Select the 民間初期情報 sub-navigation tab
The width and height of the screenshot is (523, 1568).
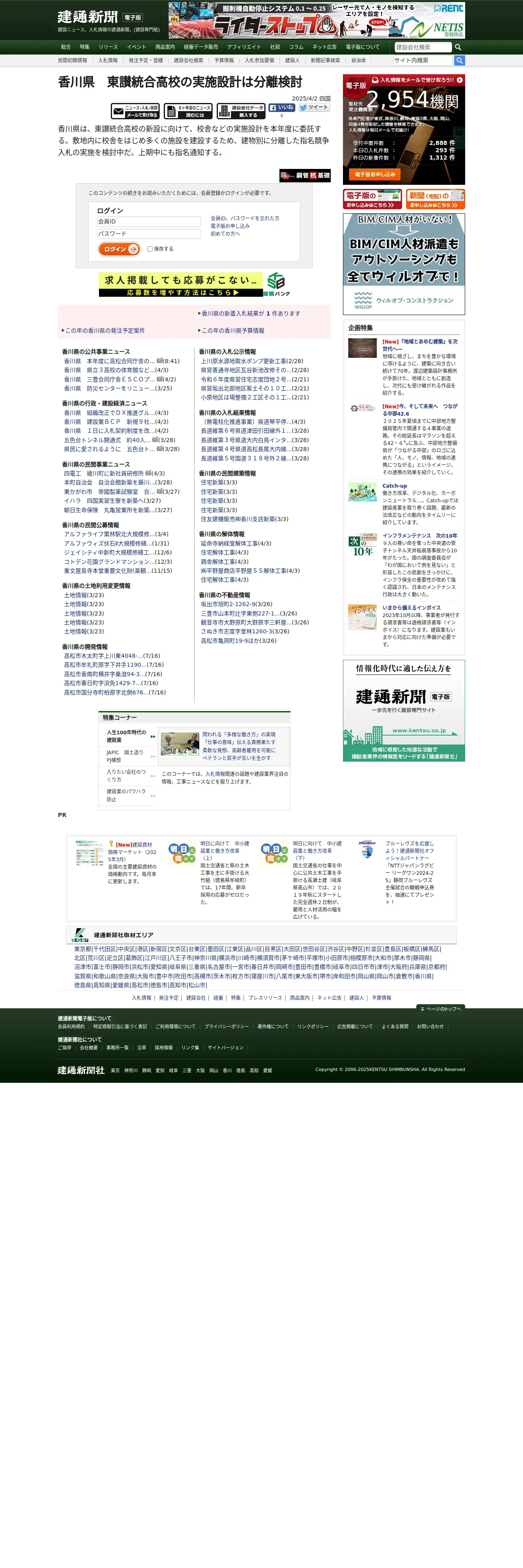coord(73,60)
